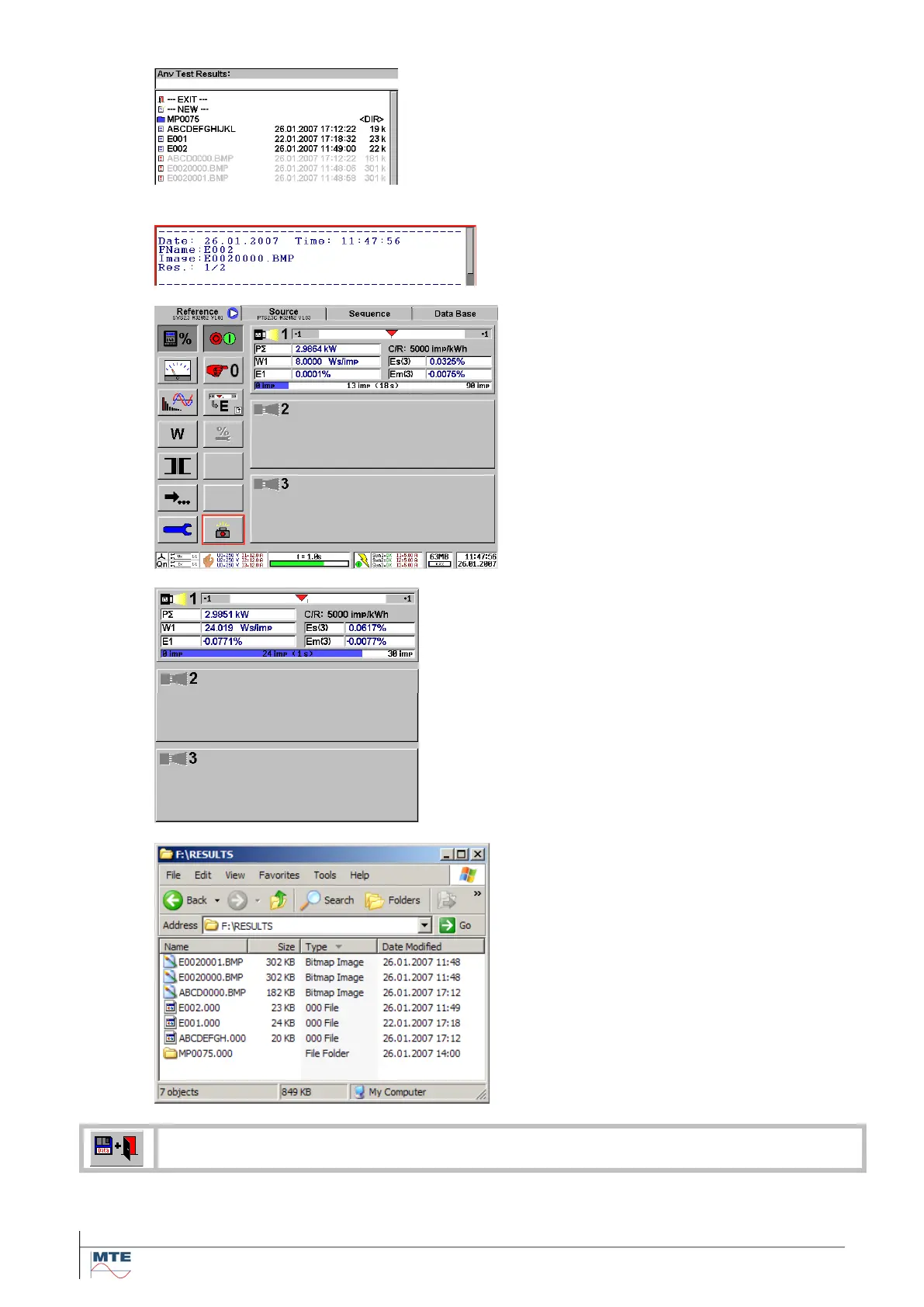Select the E002 result entry
The image size is (924, 1307).
coord(272,148)
